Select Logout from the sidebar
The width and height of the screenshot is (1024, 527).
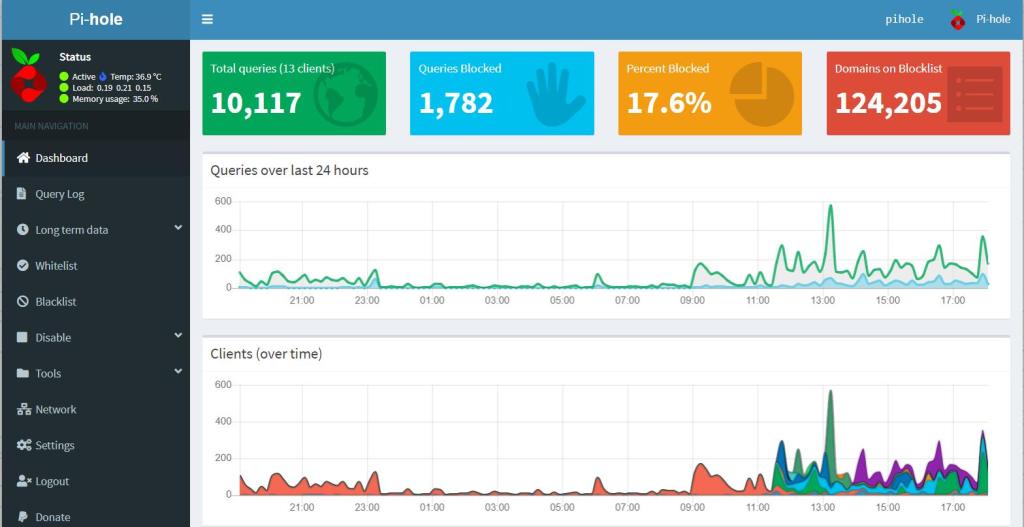(52, 481)
